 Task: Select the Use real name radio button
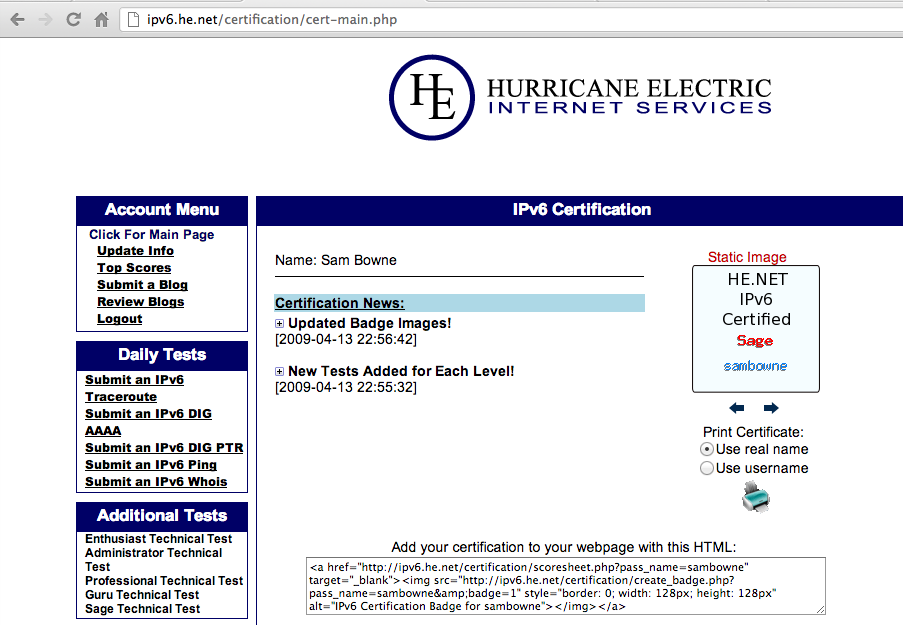[707, 449]
